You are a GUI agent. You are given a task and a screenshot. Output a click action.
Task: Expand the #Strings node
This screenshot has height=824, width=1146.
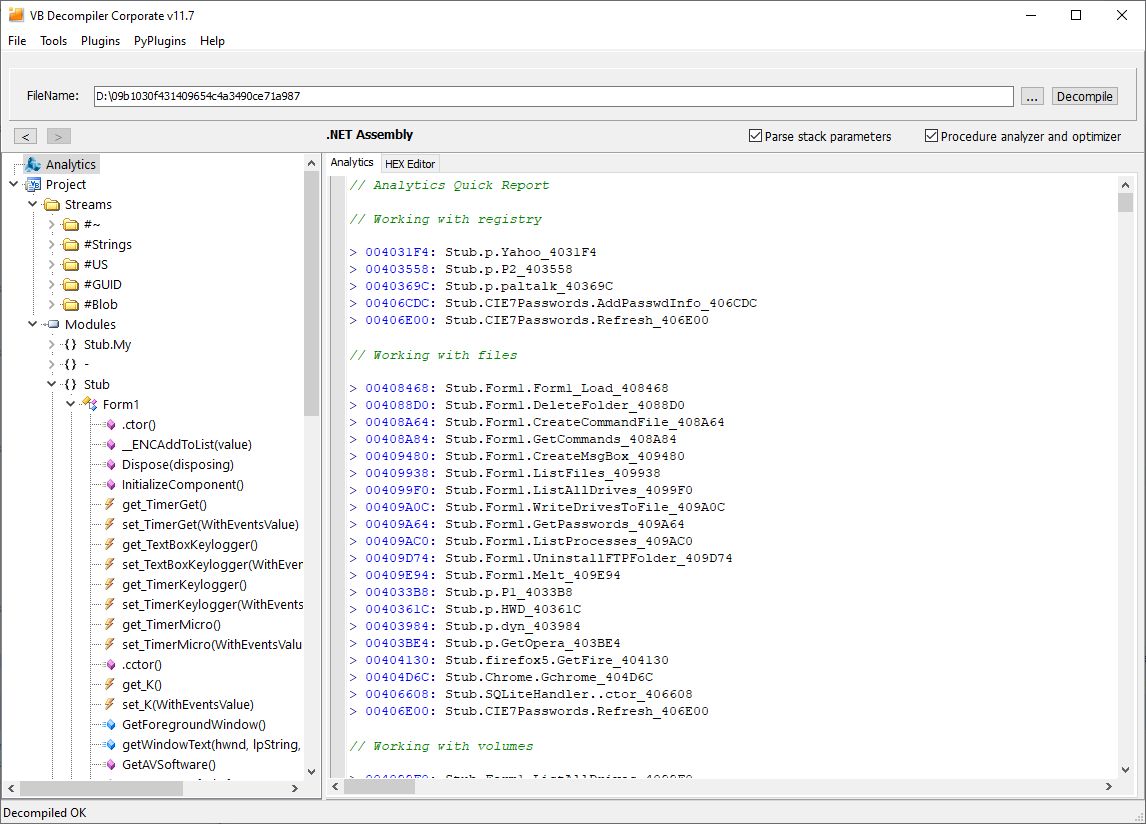coord(52,244)
